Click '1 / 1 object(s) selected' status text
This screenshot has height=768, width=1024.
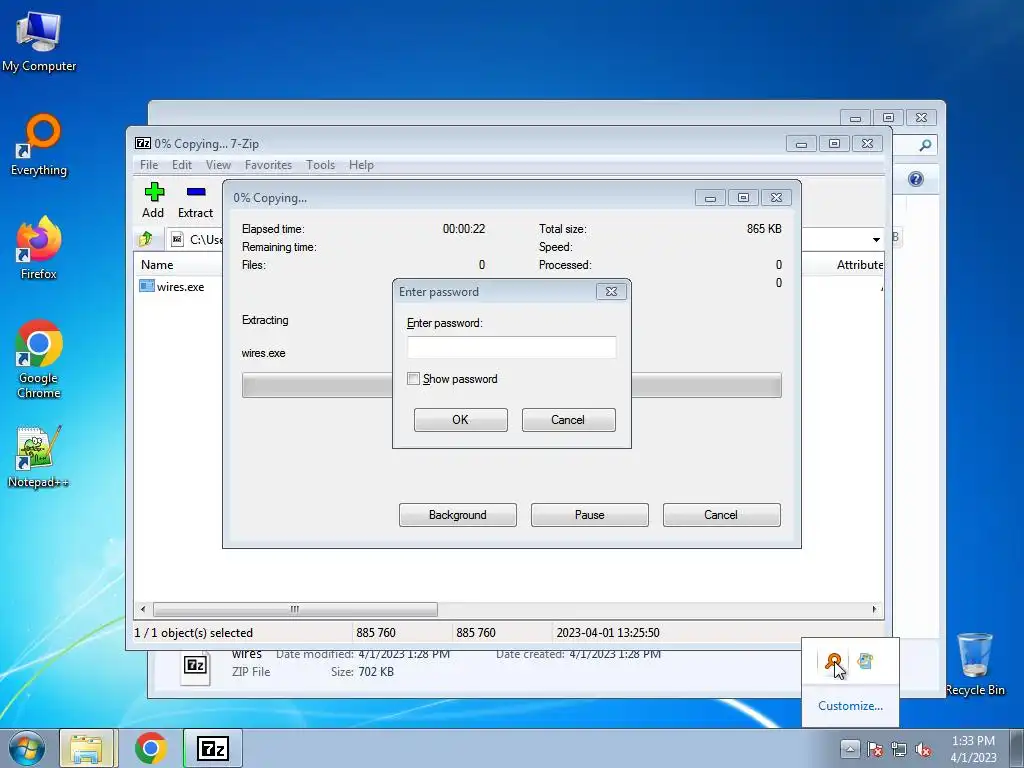(x=193, y=633)
